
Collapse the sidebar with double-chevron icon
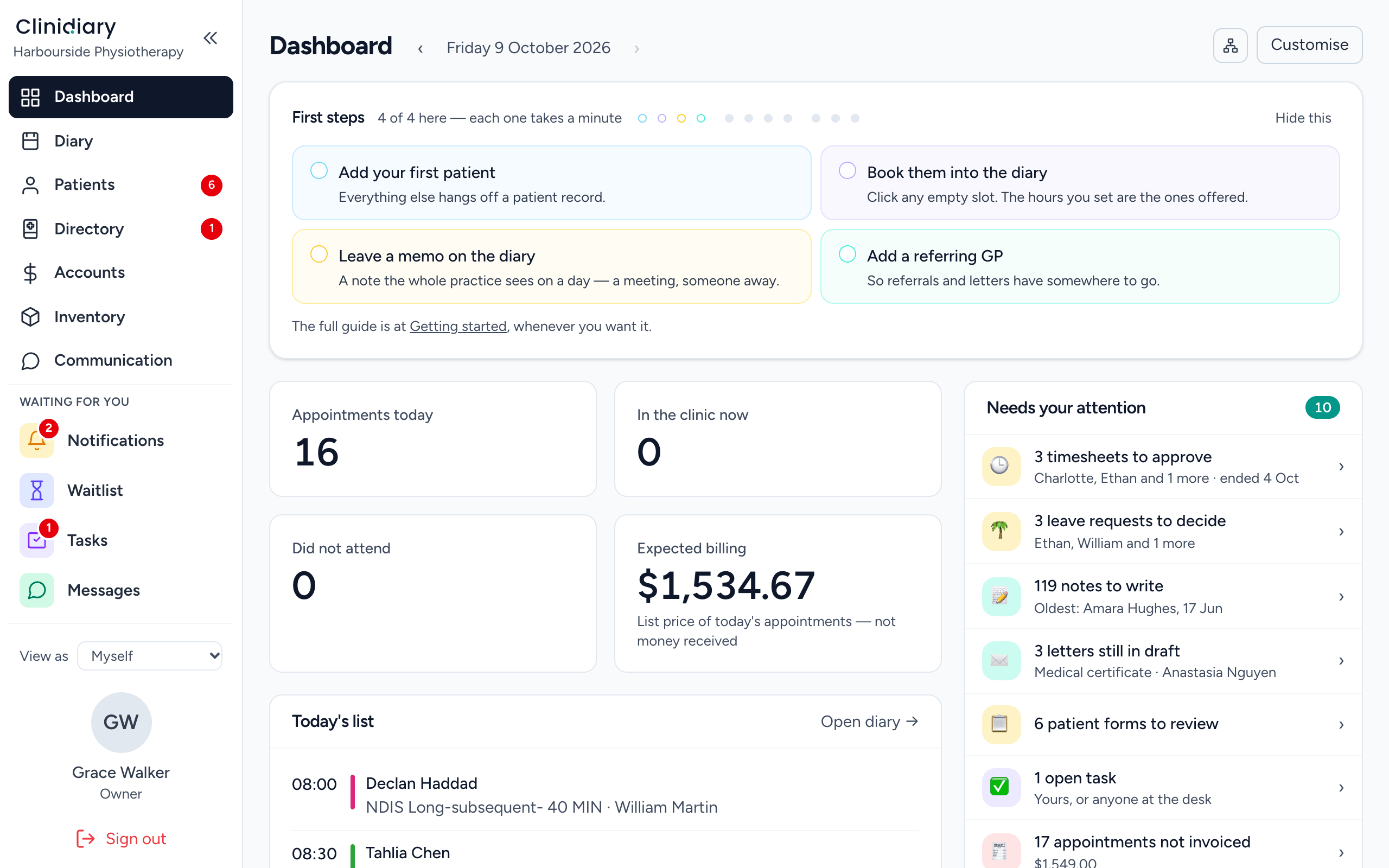211,38
